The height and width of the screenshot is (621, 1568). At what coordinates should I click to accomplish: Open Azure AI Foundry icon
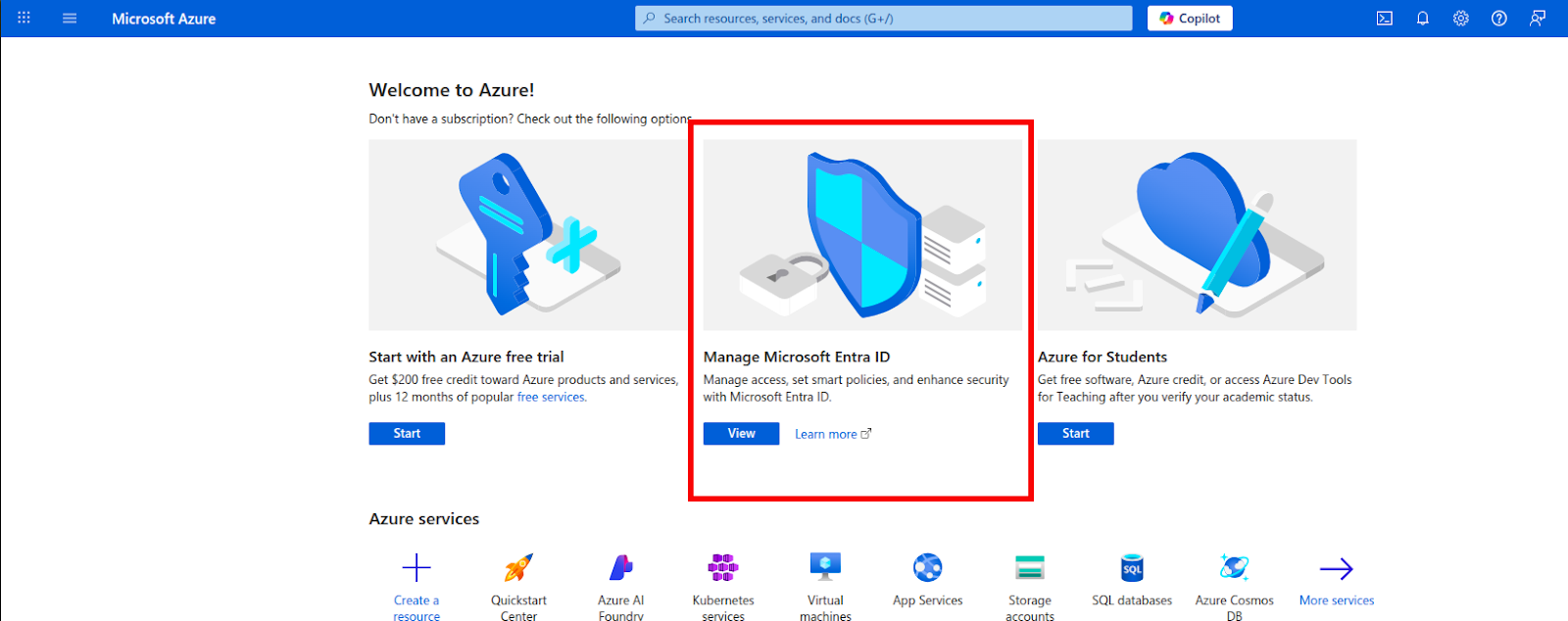(x=621, y=568)
